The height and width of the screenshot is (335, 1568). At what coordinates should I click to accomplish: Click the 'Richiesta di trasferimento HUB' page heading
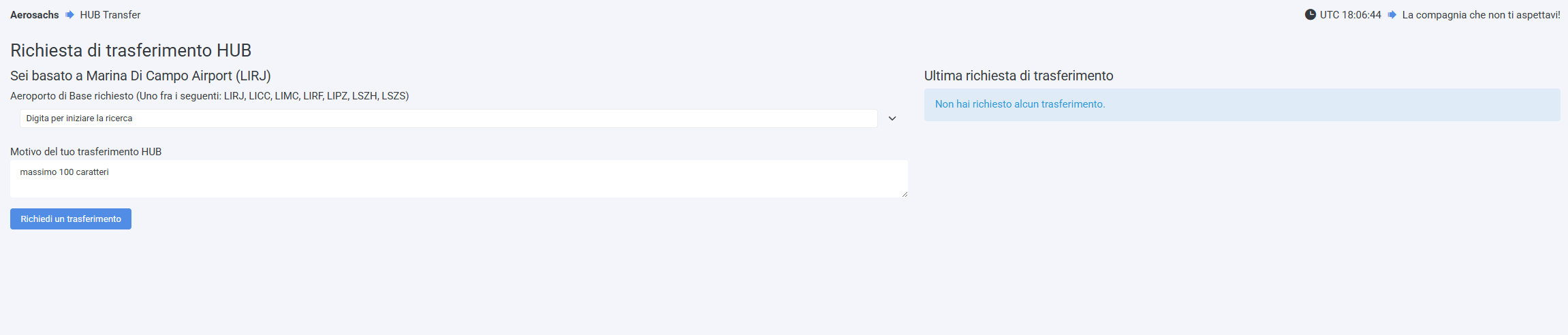coord(131,50)
